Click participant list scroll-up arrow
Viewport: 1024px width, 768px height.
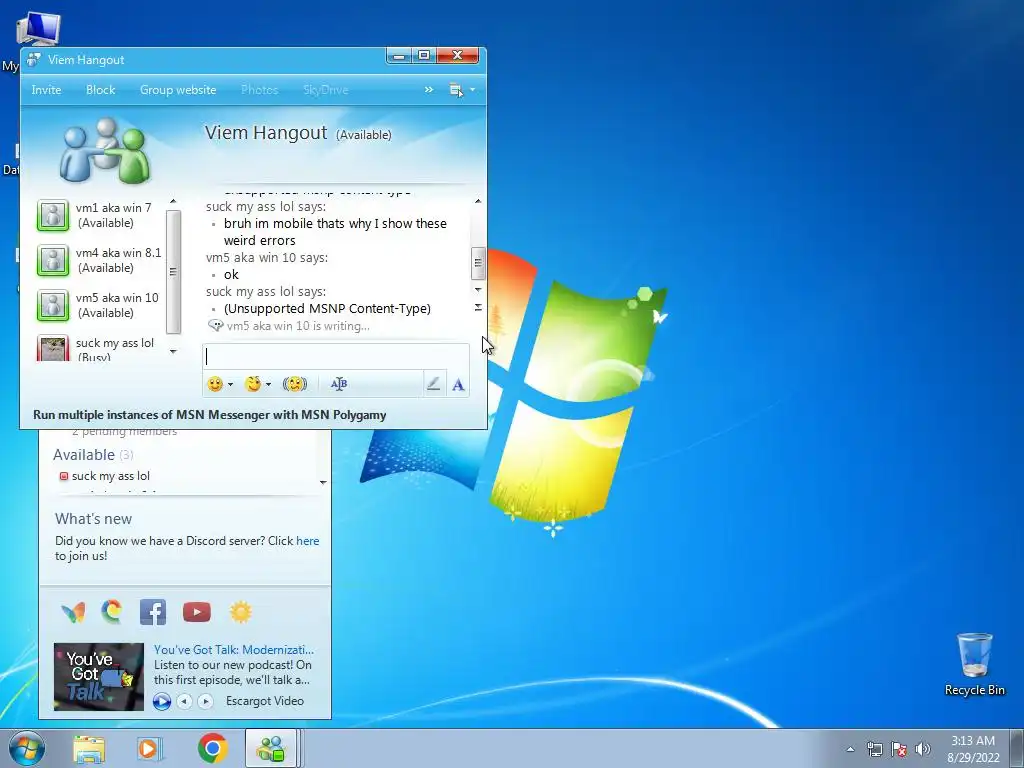[173, 201]
